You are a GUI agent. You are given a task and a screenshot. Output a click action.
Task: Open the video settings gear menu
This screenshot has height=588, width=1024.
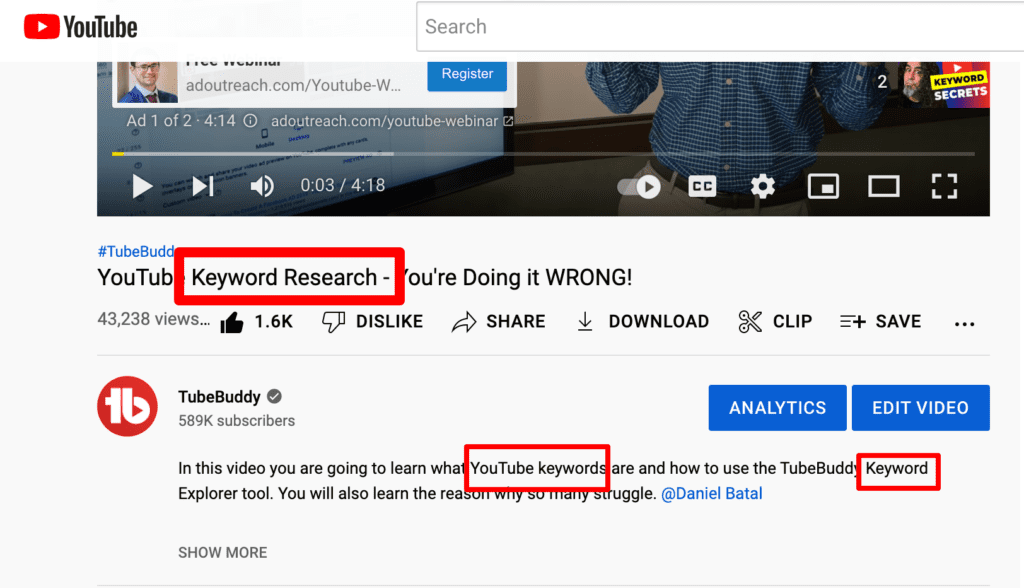[763, 186]
